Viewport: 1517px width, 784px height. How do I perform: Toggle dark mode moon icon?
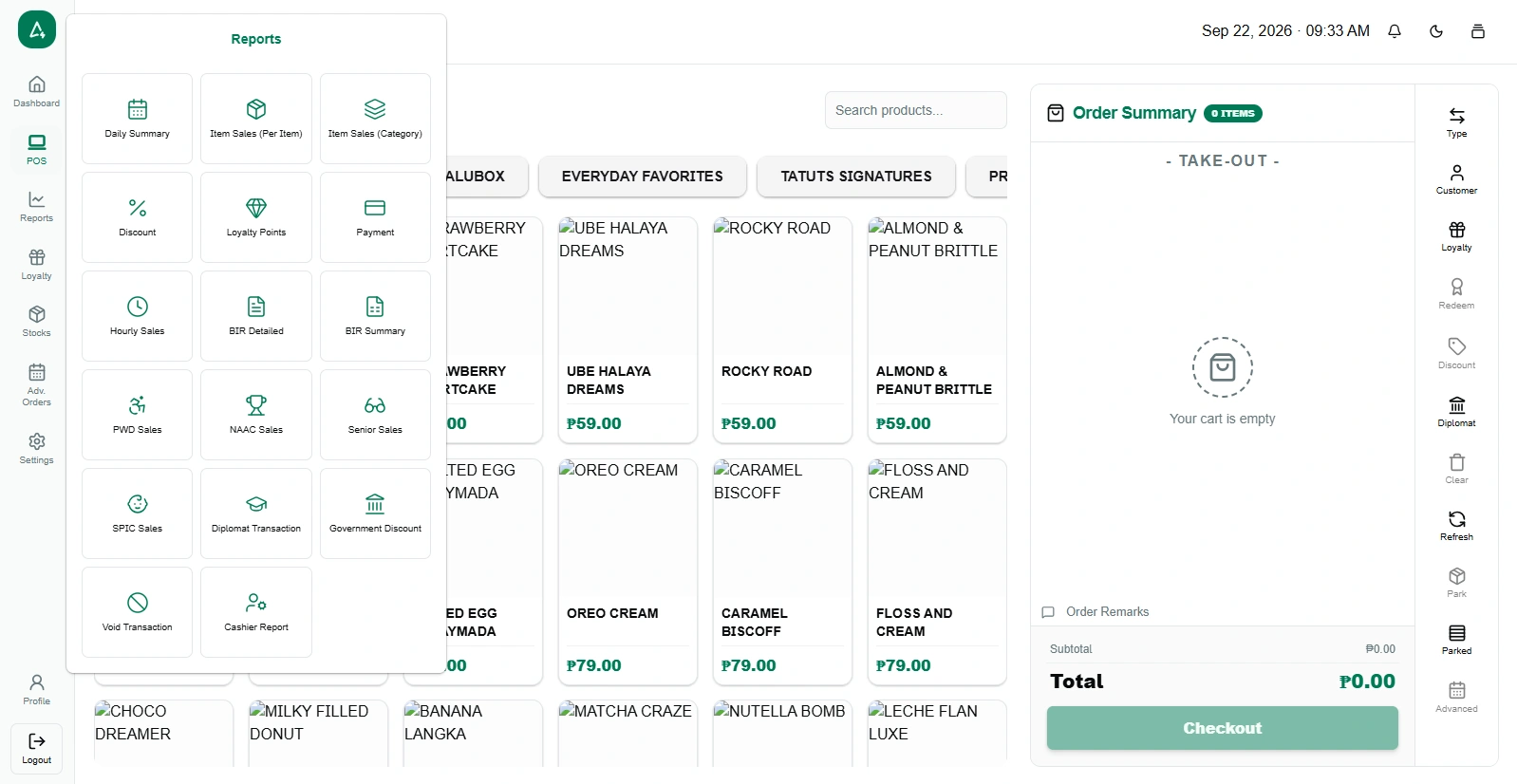pos(1436,31)
